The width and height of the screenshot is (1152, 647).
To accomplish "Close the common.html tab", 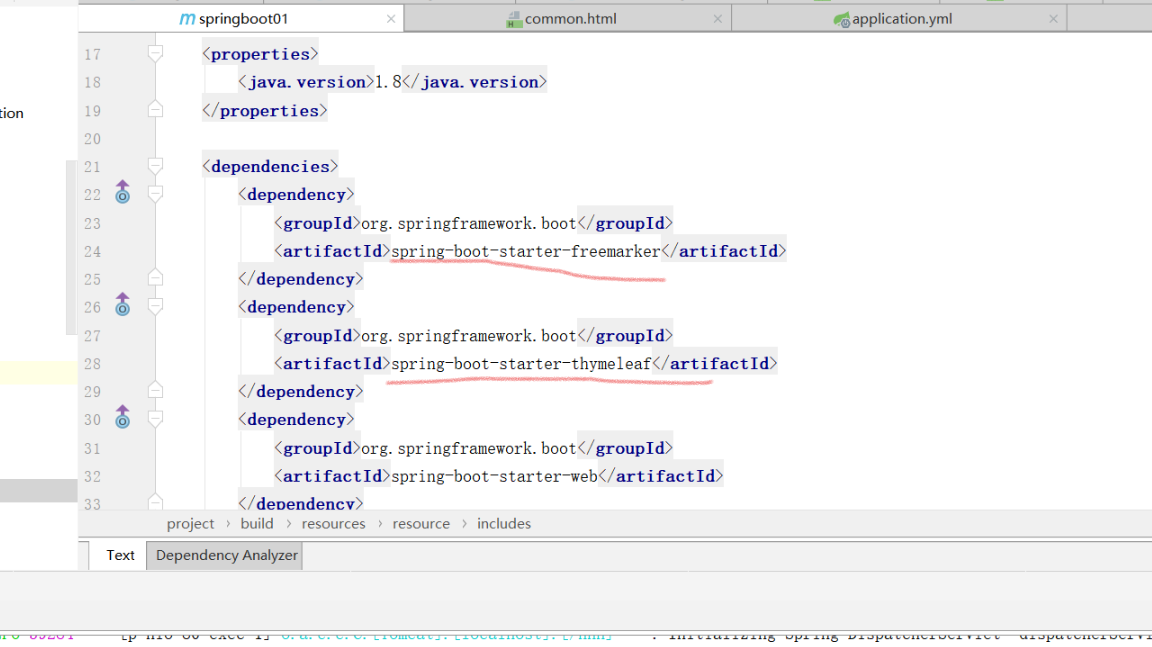I will [x=718, y=19].
